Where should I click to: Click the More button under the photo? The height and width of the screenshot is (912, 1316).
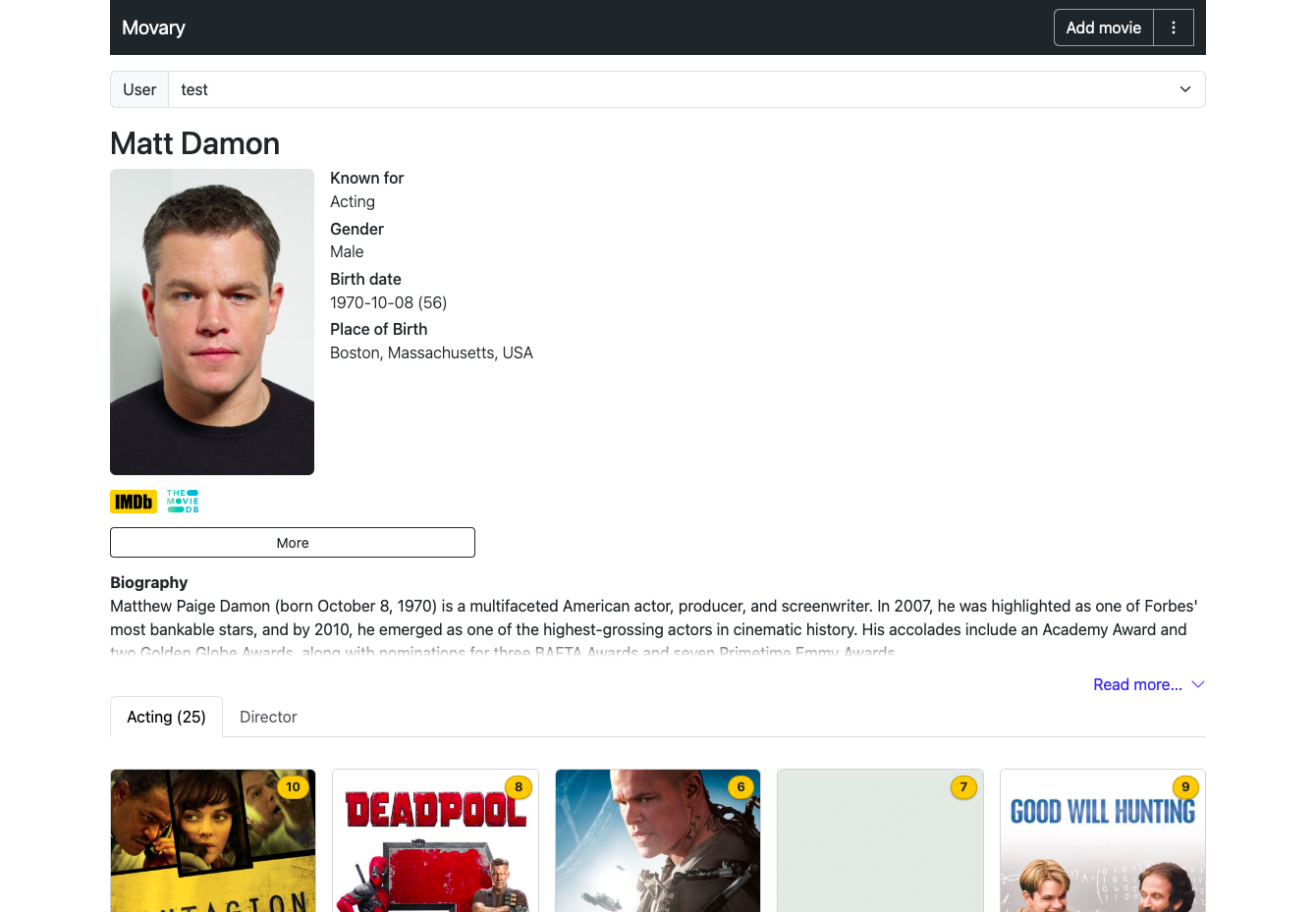(x=293, y=543)
